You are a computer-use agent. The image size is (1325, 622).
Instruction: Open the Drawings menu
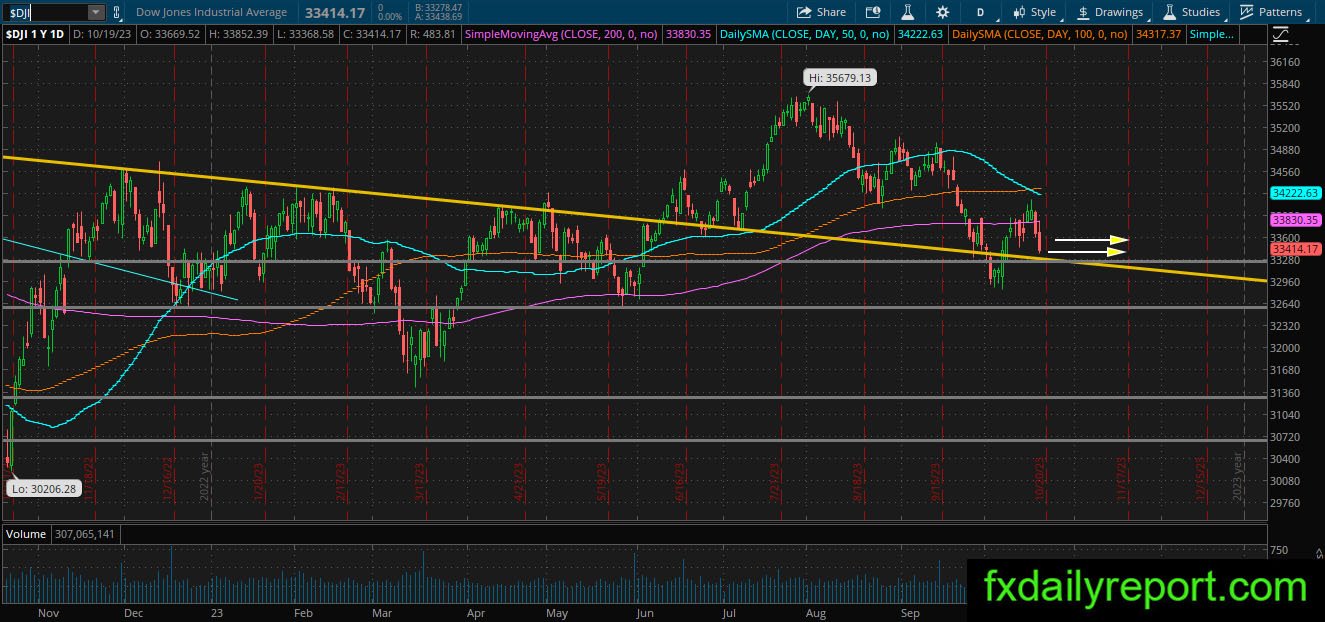(1110, 12)
